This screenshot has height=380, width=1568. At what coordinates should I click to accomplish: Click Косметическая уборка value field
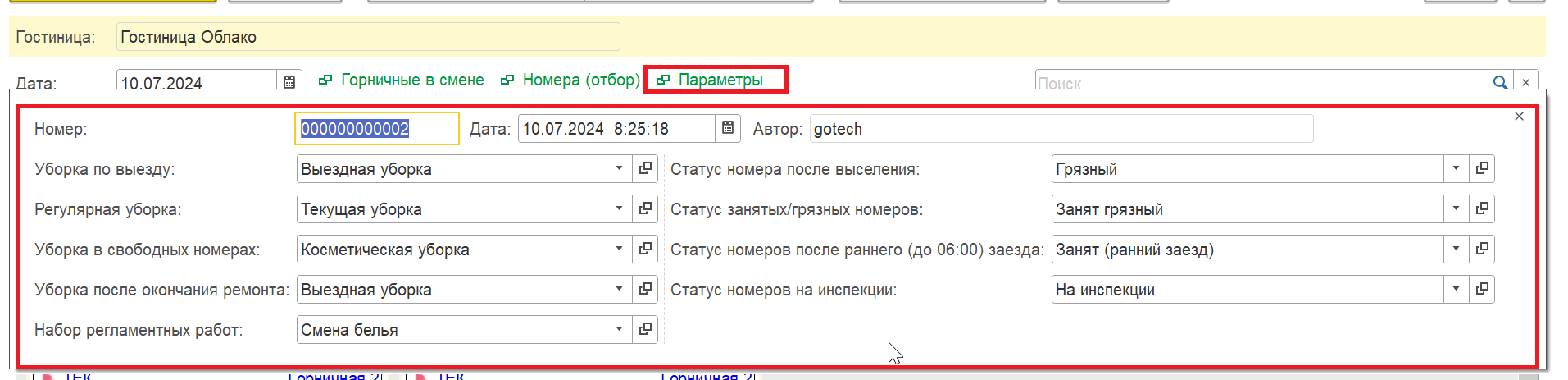[452, 249]
